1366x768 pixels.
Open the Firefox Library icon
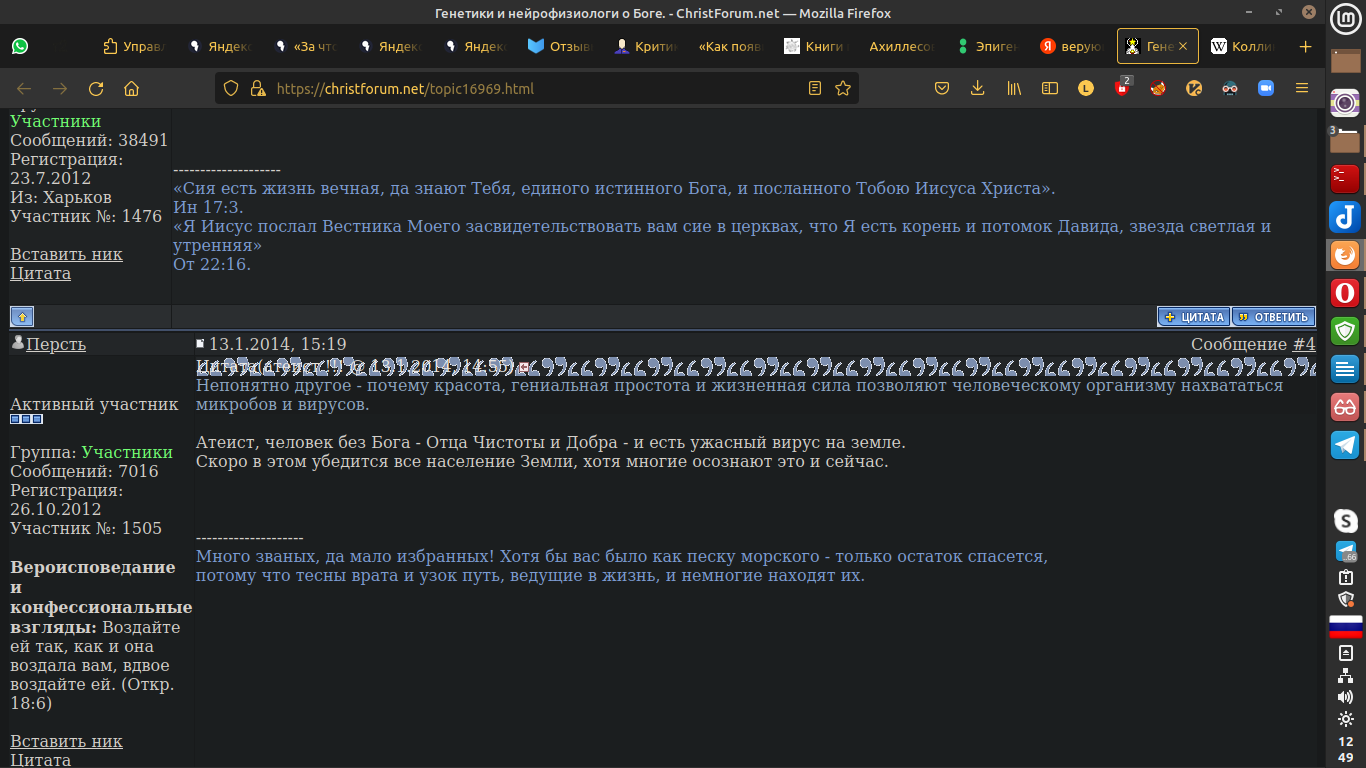tap(1013, 88)
